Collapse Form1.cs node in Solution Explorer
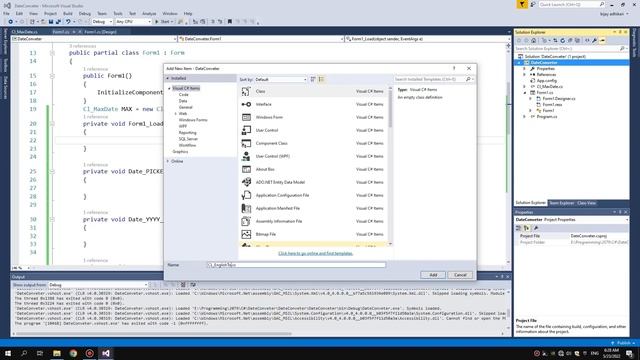This screenshot has height=360, width=640. pyautogui.click(x=525, y=93)
